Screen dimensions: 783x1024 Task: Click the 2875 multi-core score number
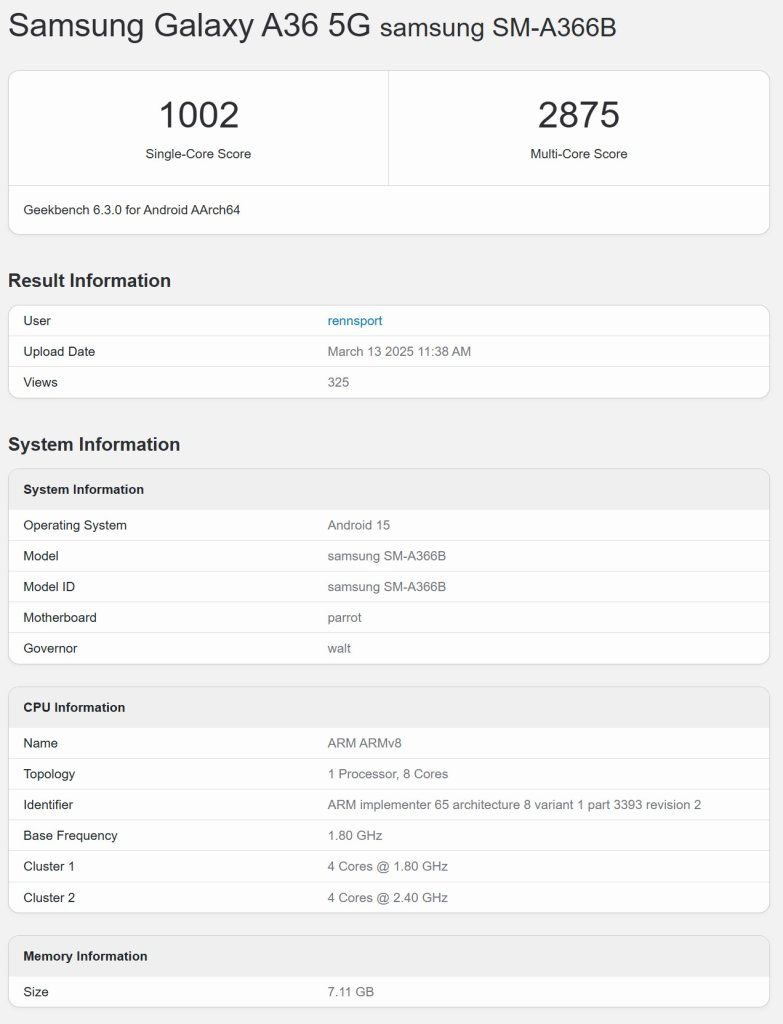tap(578, 116)
